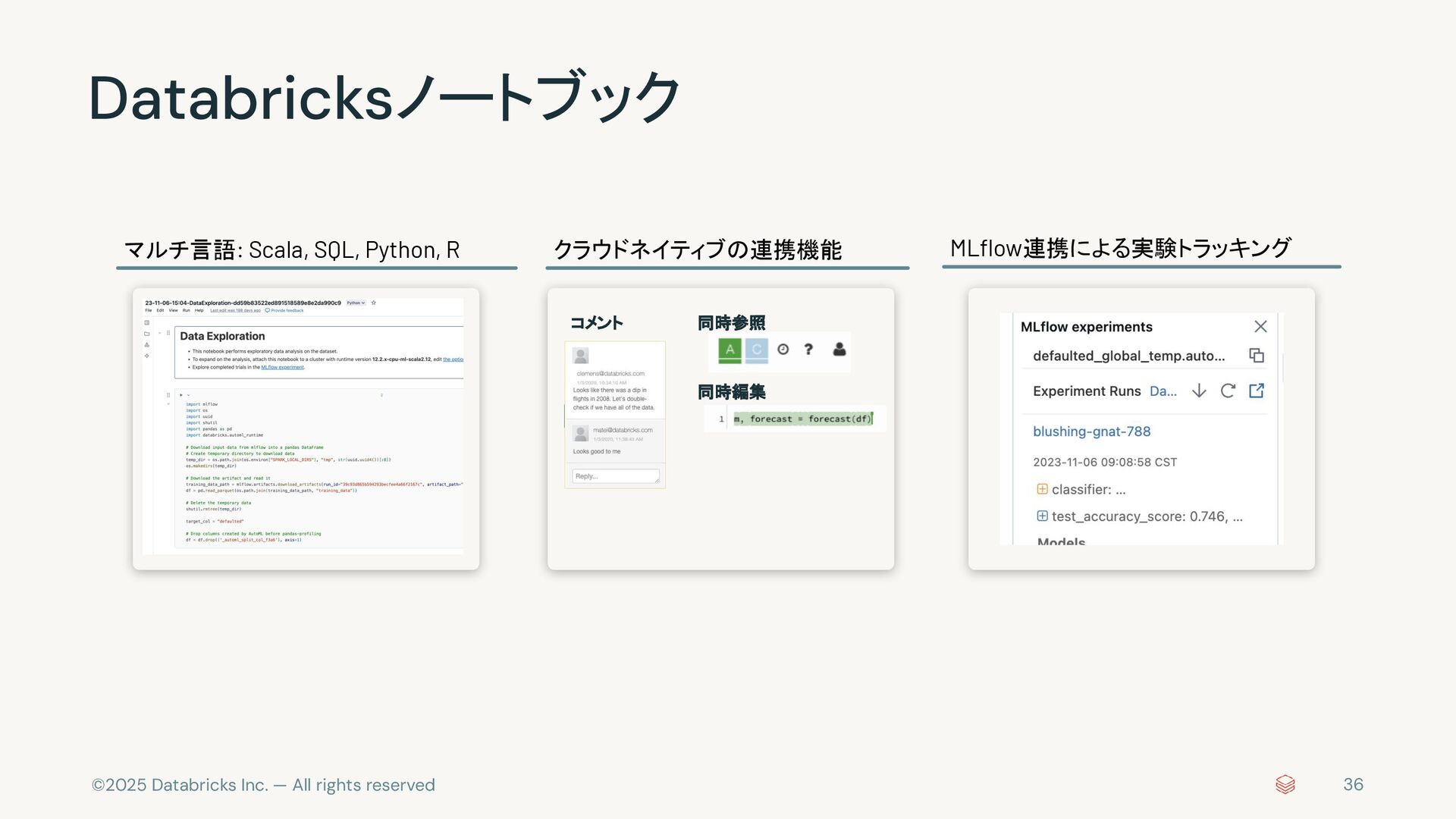Click the user account silhouette icon
Image resolution: width=1456 pixels, height=819 pixels.
pyautogui.click(x=839, y=349)
